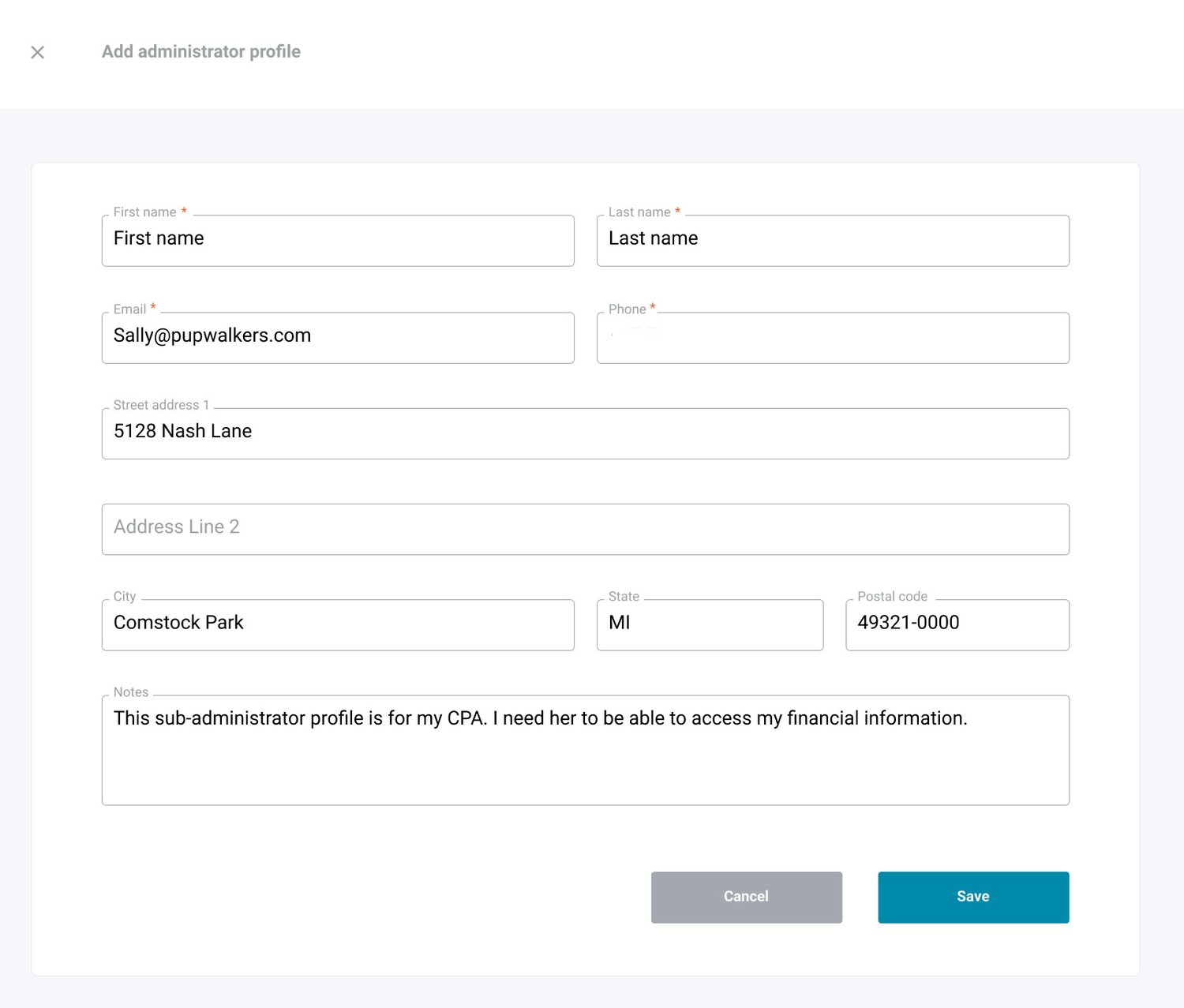Image resolution: width=1184 pixels, height=1008 pixels.
Task: Click the Address Line 2 field
Action: click(x=585, y=529)
